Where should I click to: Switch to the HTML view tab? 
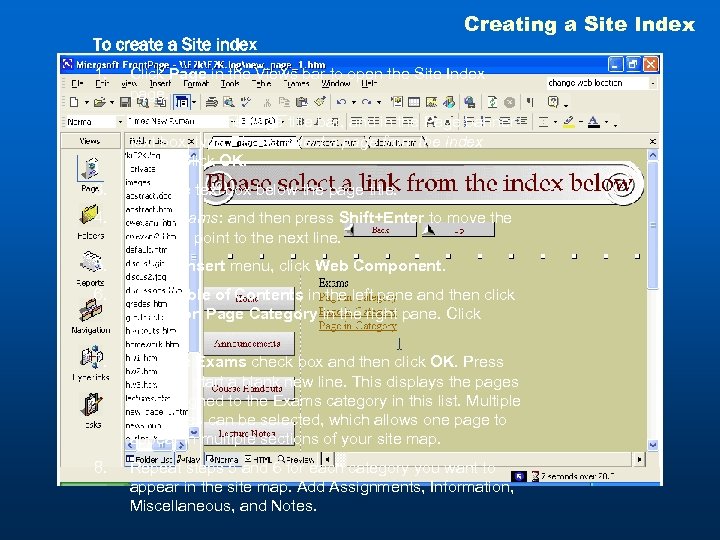[x=259, y=459]
